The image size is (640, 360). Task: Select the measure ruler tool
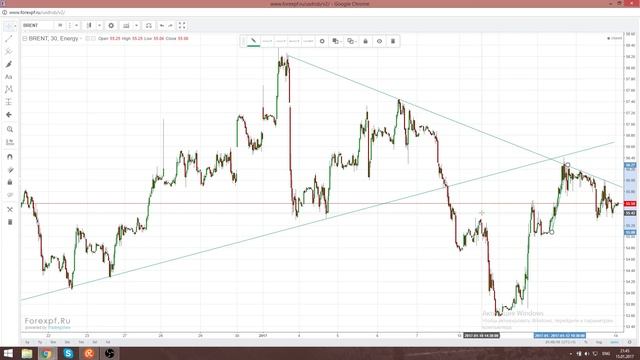(x=10, y=142)
